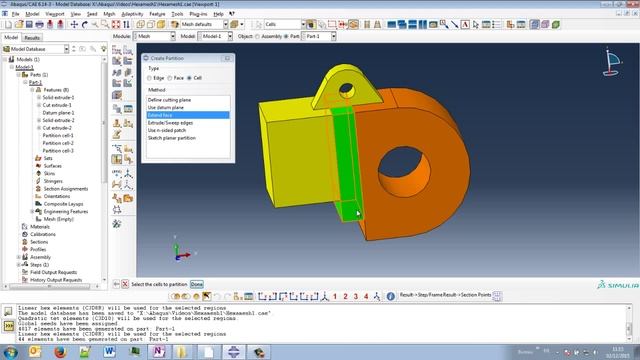Image resolution: width=640 pixels, height=360 pixels.
Task: Apply saved view 3
Action: (356, 296)
